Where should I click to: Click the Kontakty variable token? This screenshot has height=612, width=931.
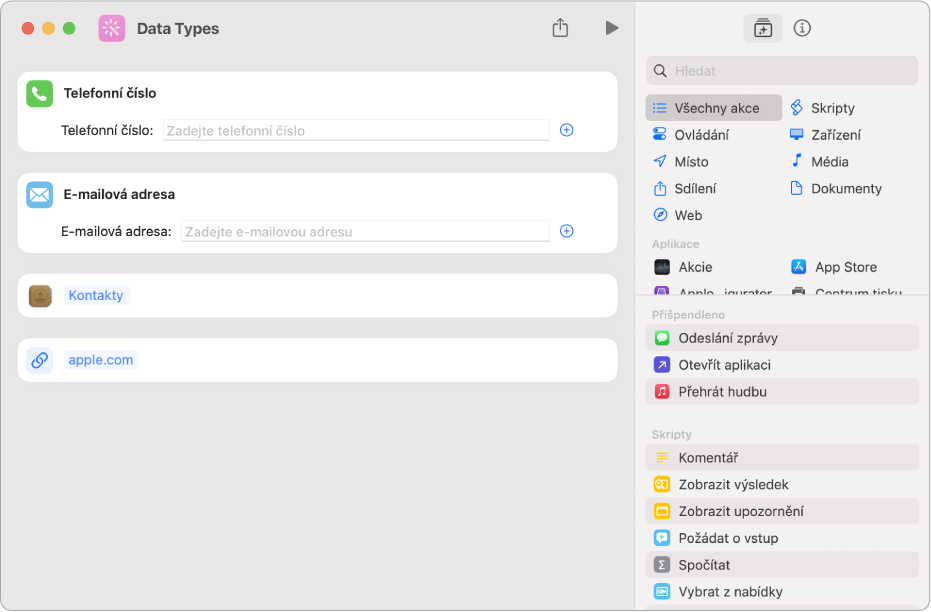[x=96, y=295]
